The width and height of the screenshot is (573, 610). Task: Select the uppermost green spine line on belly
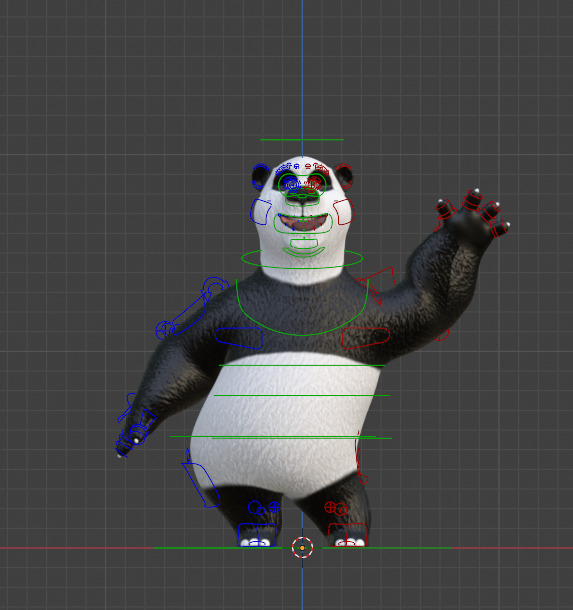click(302, 365)
